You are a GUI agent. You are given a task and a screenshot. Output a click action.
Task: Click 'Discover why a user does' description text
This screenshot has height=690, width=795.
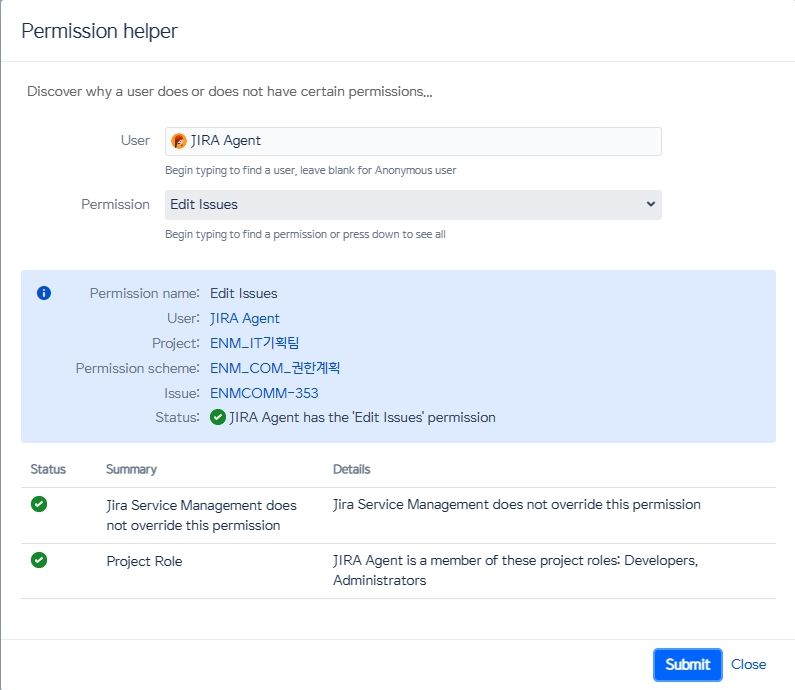pos(230,92)
